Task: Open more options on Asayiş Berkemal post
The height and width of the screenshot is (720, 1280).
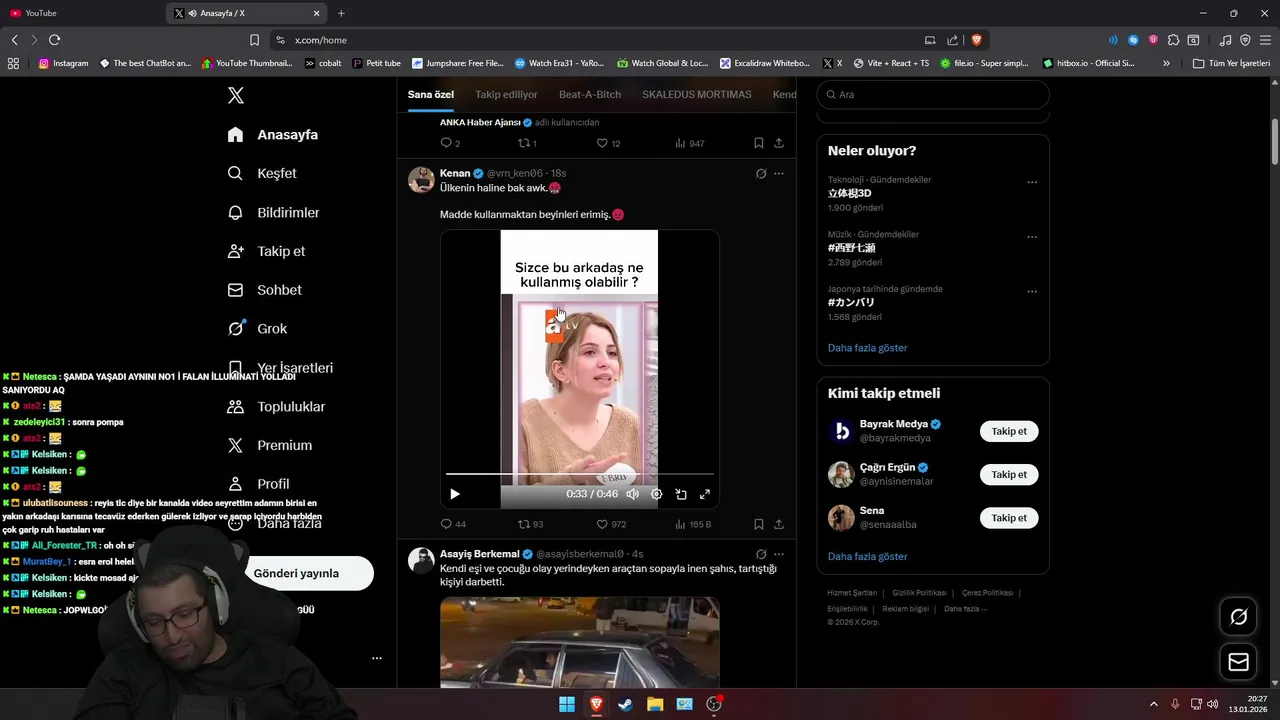Action: pyautogui.click(x=779, y=554)
